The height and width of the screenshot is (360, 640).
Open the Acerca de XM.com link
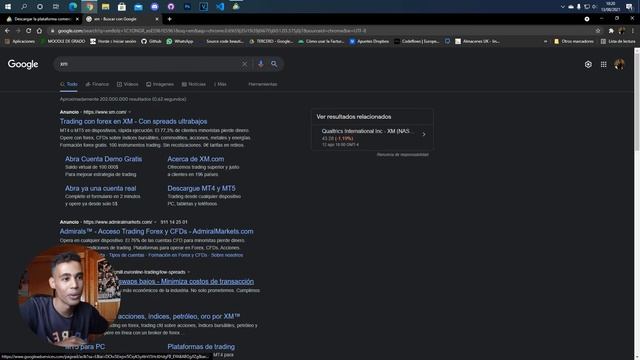click(196, 159)
